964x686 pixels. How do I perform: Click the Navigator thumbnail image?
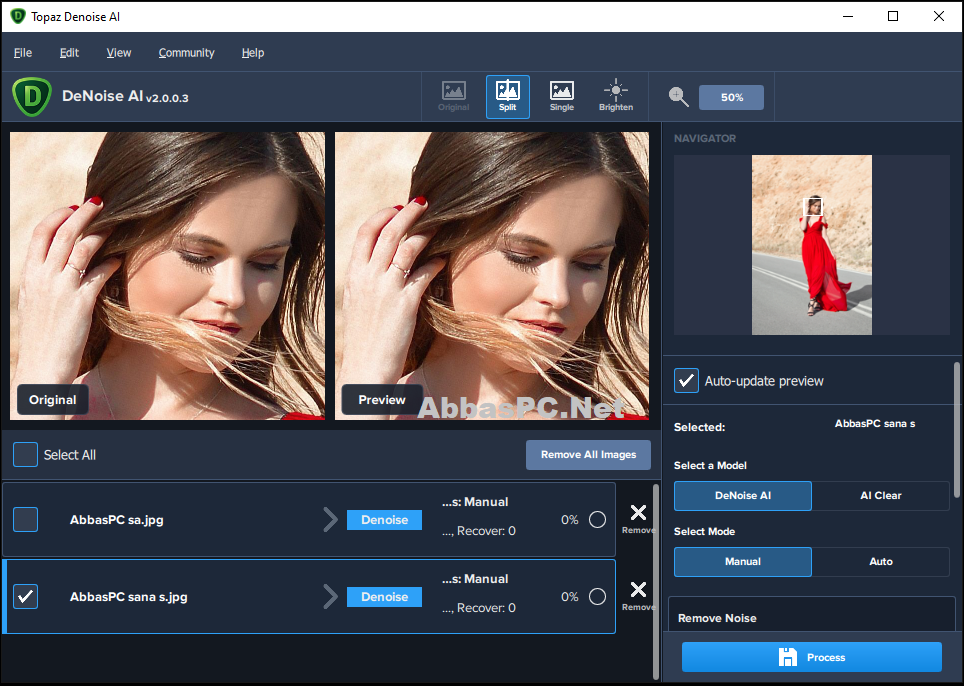click(x=812, y=245)
